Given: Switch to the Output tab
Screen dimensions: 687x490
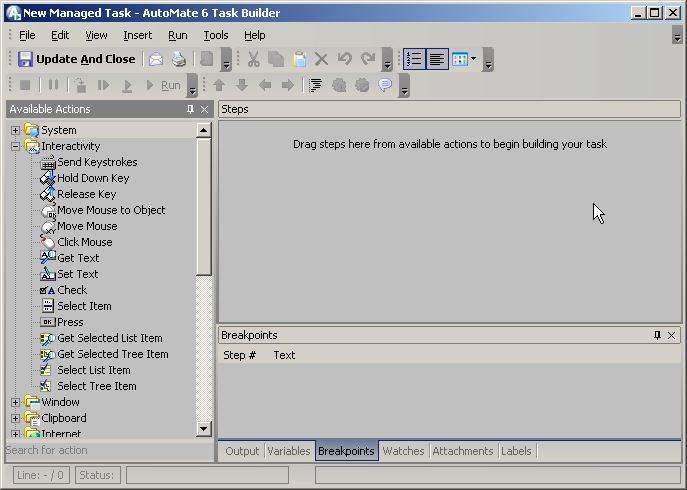Looking at the screenshot, I should [242, 451].
